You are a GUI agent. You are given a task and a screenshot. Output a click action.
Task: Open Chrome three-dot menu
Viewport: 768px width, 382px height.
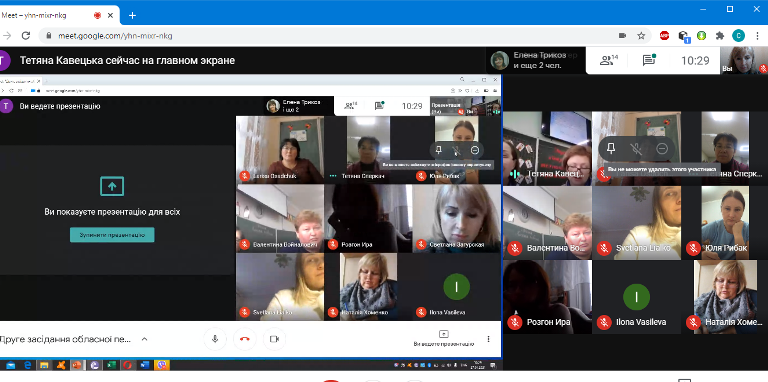[757, 36]
